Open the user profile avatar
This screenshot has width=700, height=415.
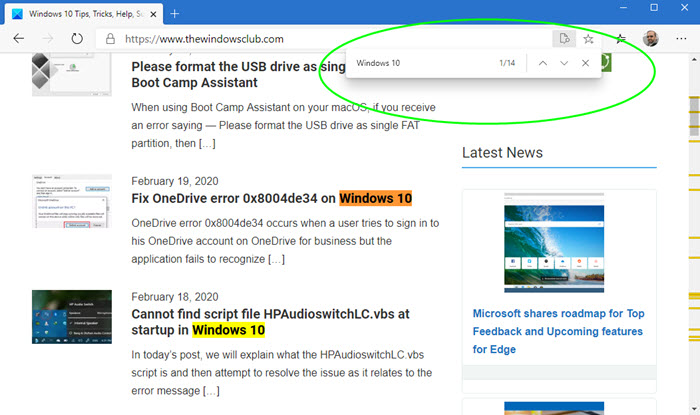point(650,39)
